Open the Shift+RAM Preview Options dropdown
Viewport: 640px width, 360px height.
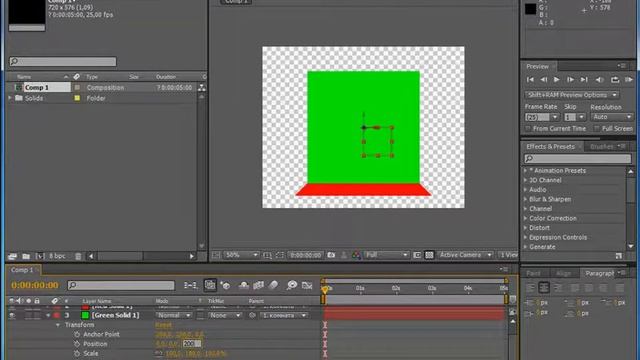coord(571,95)
